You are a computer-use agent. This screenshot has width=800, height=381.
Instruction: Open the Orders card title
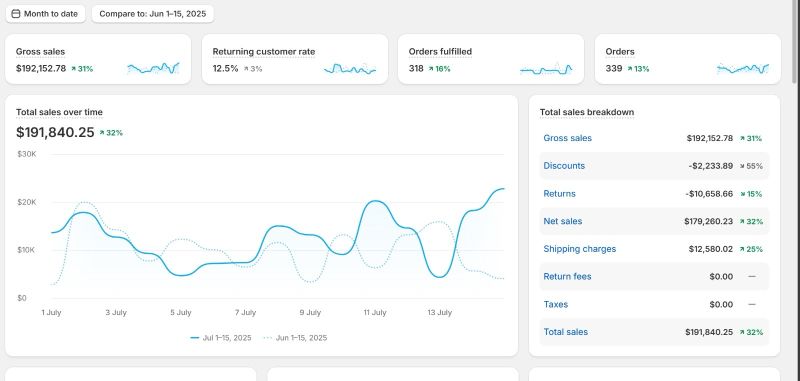[x=620, y=52]
